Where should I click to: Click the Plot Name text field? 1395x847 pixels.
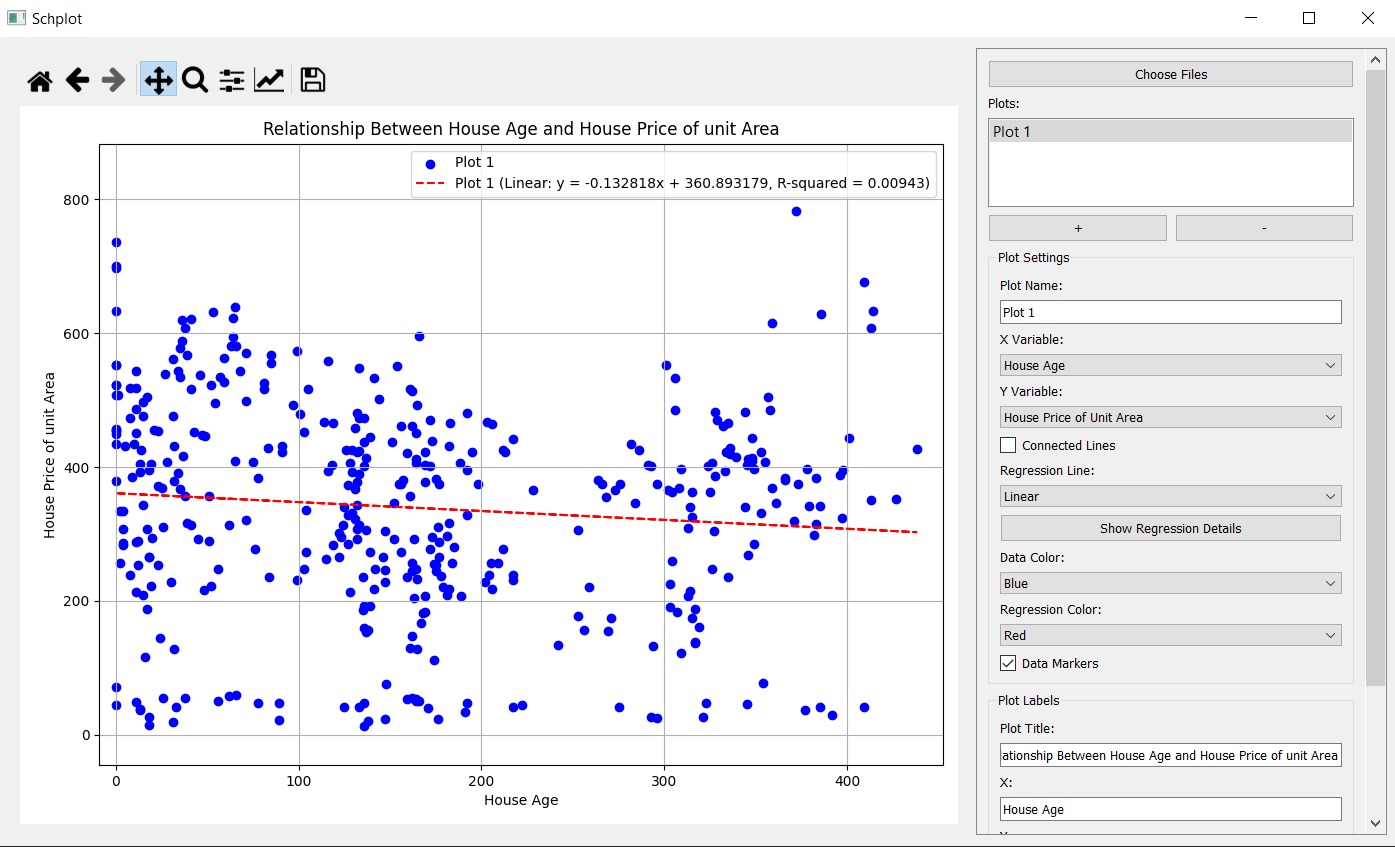point(1170,313)
